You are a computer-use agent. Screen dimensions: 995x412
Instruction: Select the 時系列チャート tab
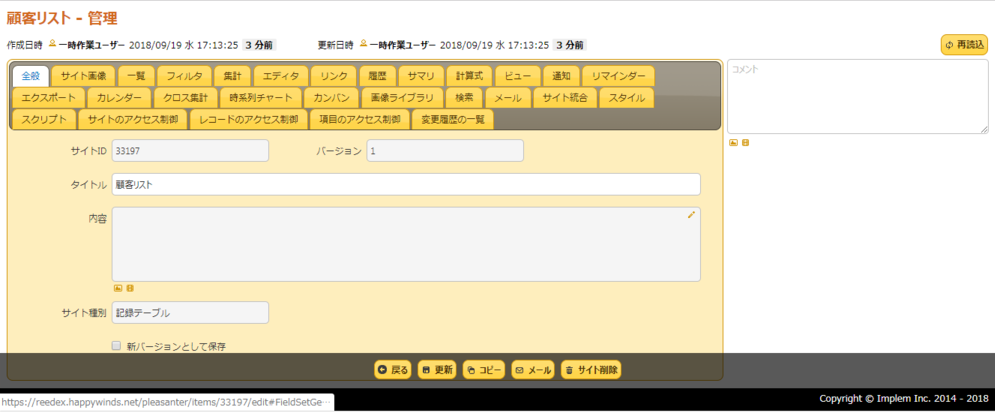(x=261, y=98)
